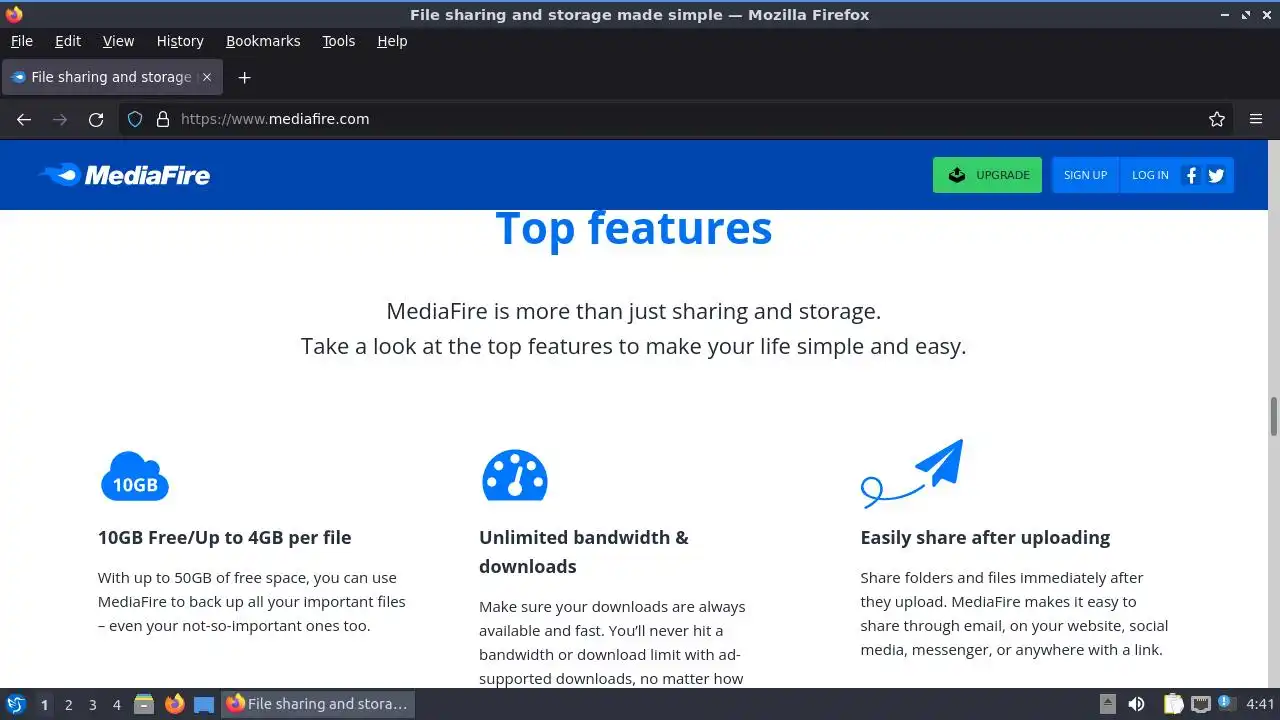Open the file manager taskbar launcher

pyautogui.click(x=144, y=704)
